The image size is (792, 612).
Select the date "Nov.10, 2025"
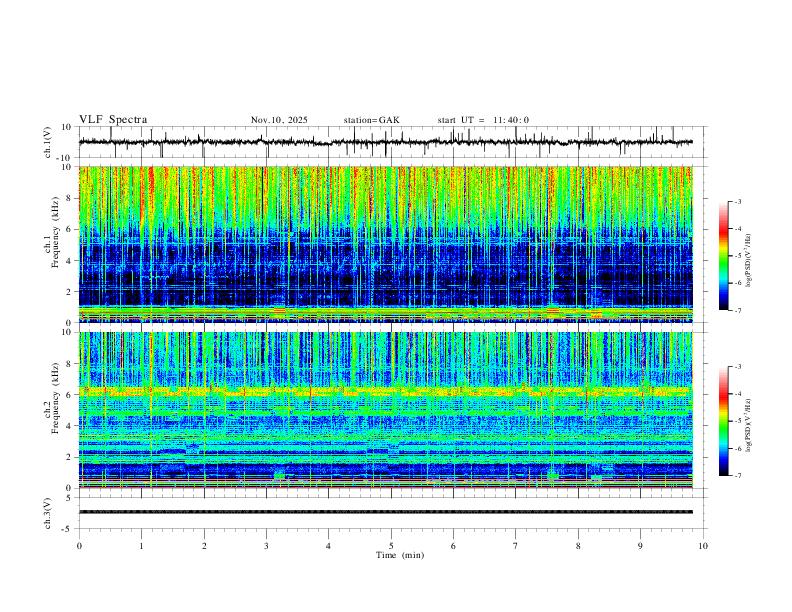279,120
